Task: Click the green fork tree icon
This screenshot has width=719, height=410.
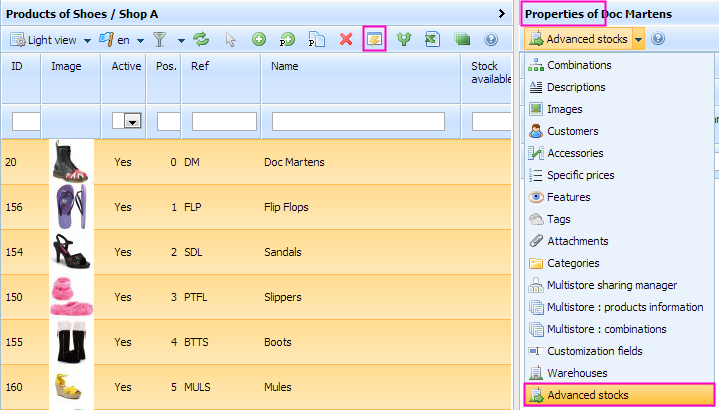Action: [404, 39]
